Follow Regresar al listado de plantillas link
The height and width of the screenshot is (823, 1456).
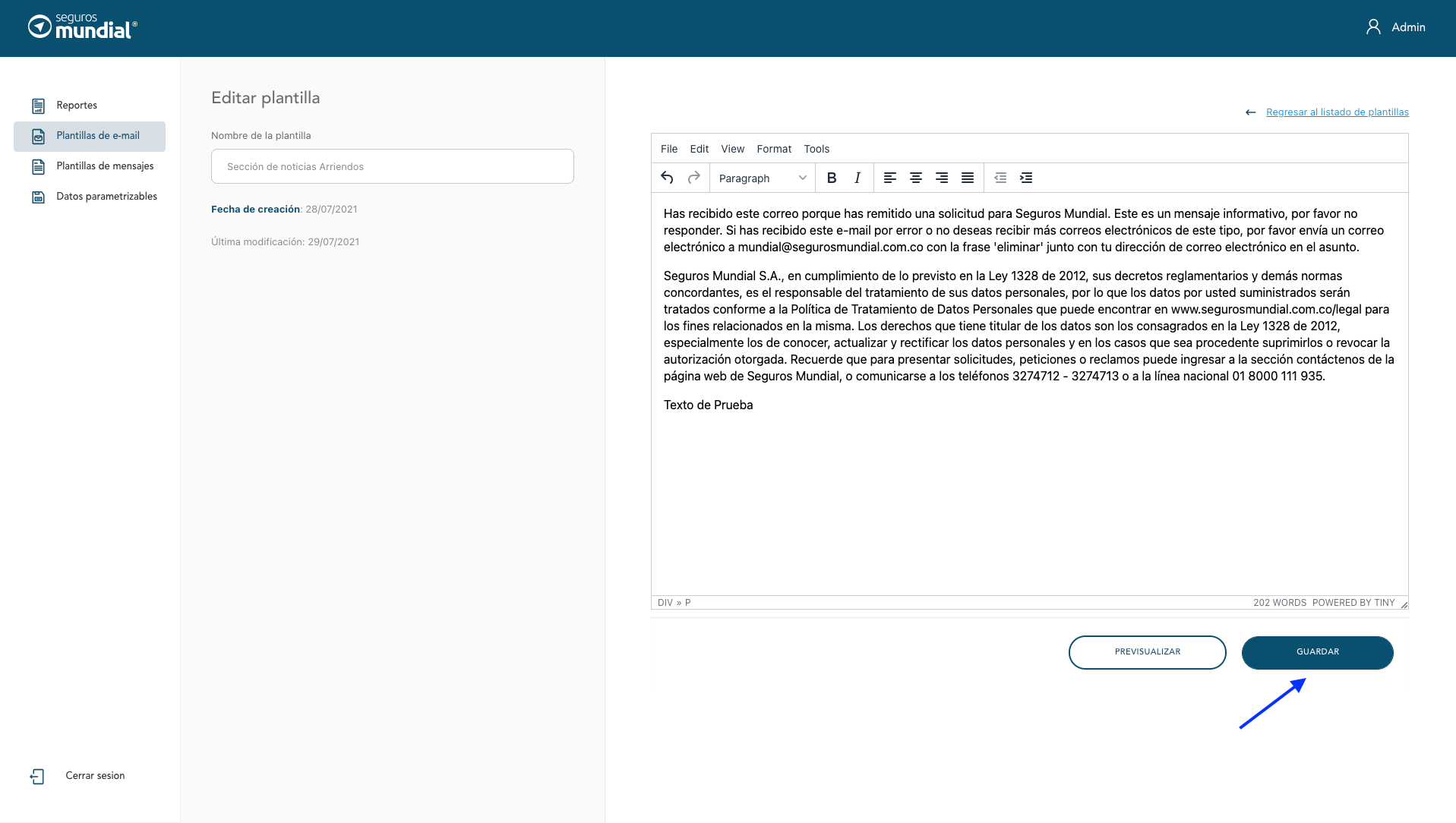coord(1337,112)
